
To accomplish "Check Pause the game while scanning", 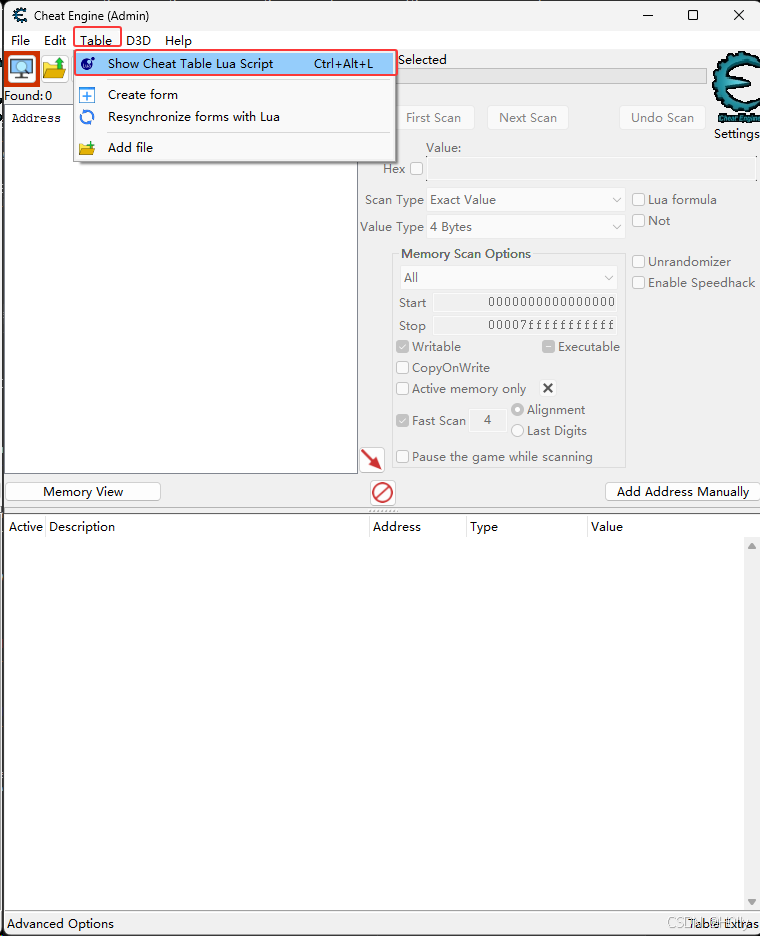I will (402, 457).
